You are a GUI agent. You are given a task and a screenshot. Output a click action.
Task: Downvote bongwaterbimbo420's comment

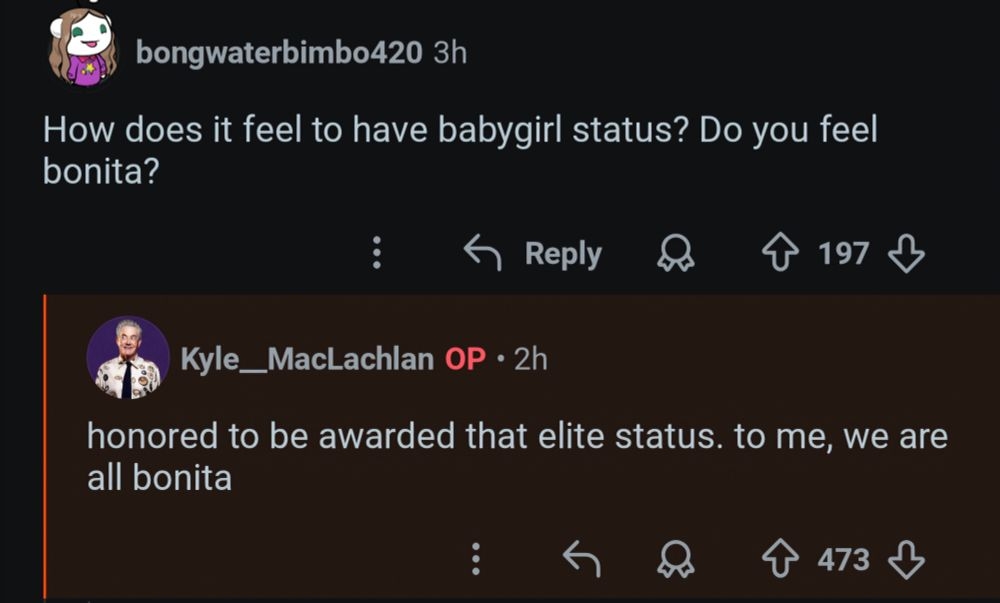(906, 254)
